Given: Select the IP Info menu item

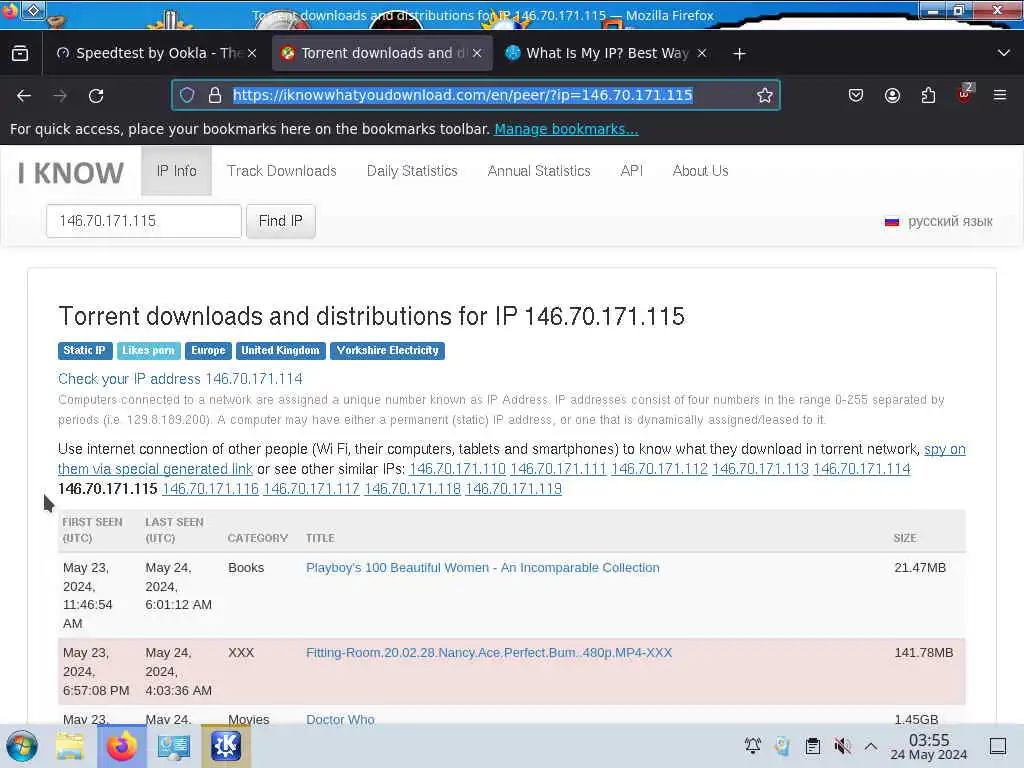Looking at the screenshot, I should coord(176,170).
